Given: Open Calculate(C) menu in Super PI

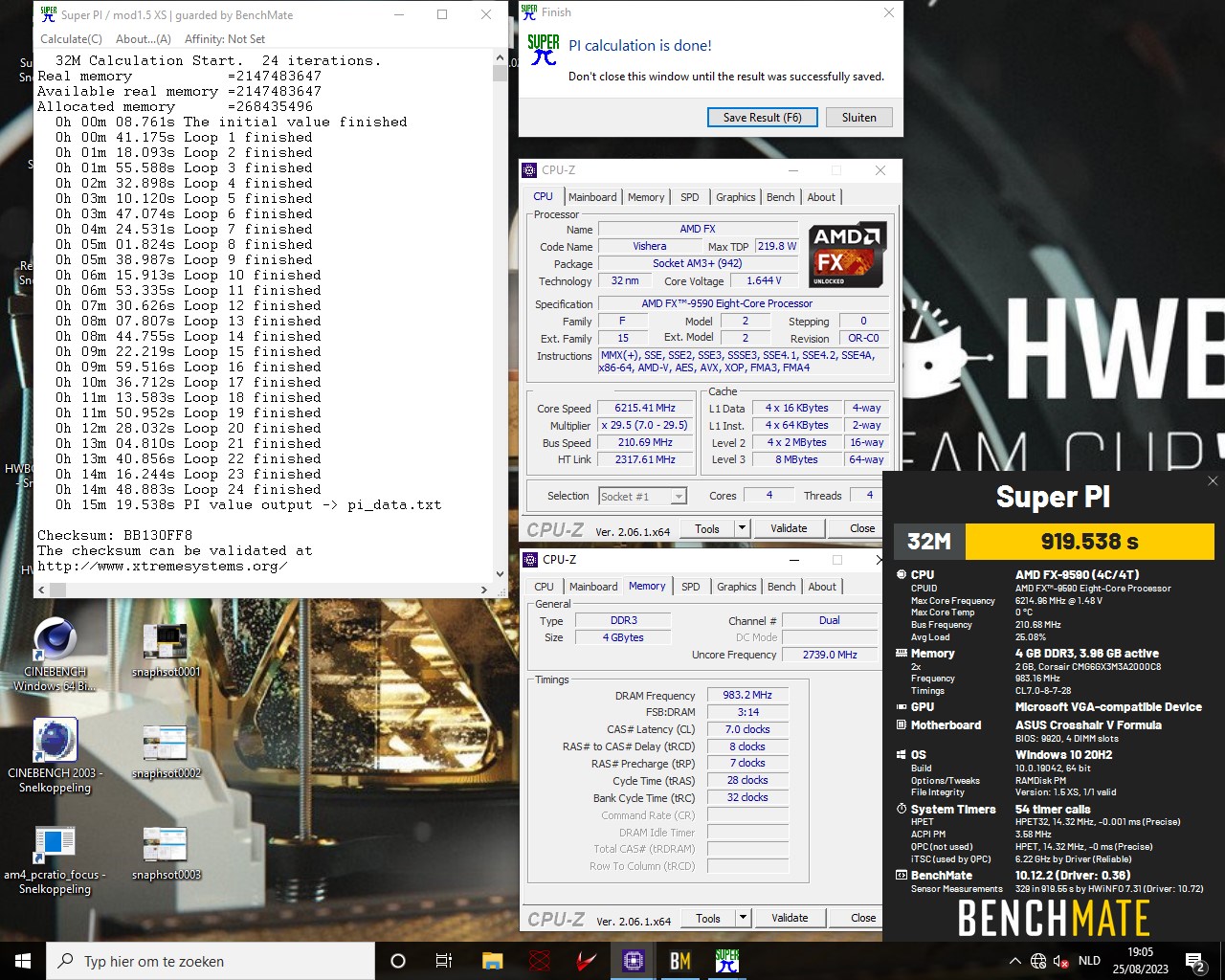Looking at the screenshot, I should (71, 39).
